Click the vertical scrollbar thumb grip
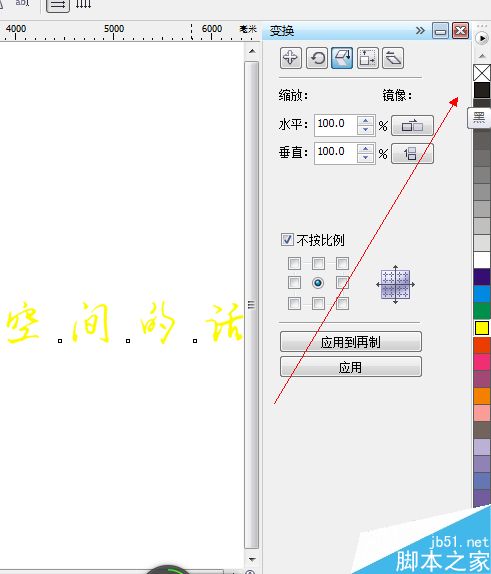Screen dimensions: 491x574 (252, 305)
